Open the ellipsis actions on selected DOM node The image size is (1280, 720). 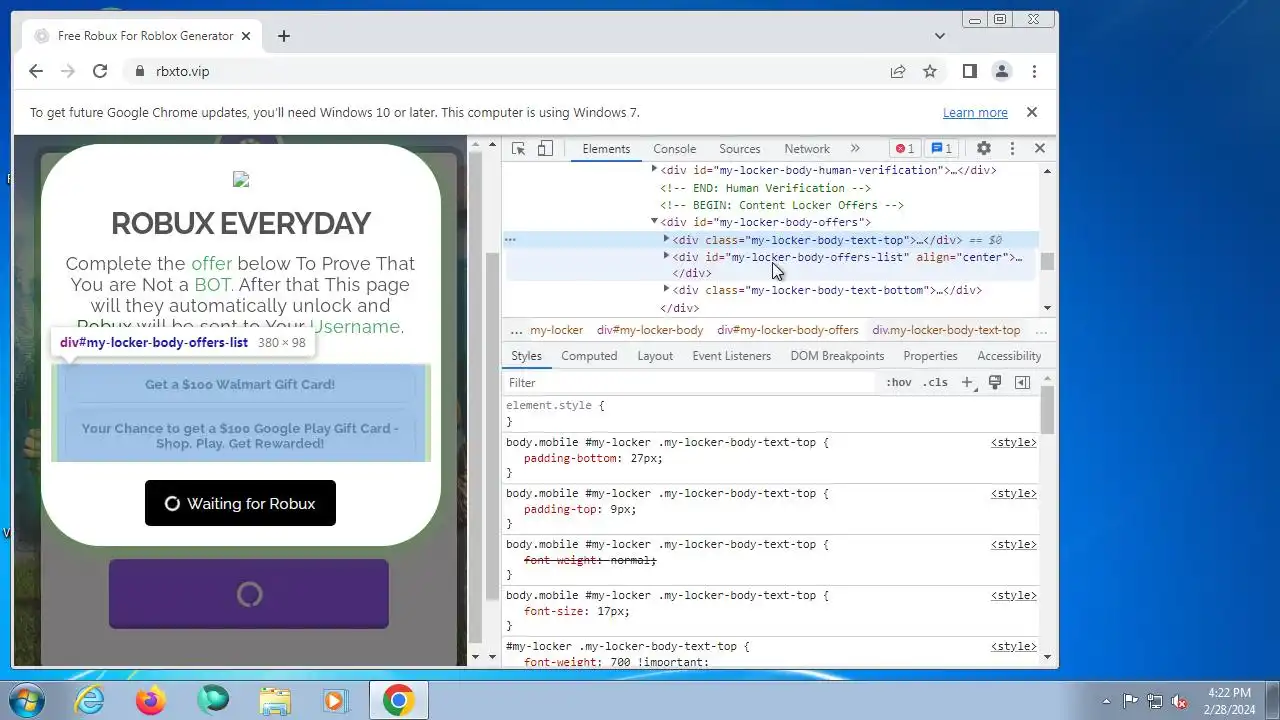510,240
